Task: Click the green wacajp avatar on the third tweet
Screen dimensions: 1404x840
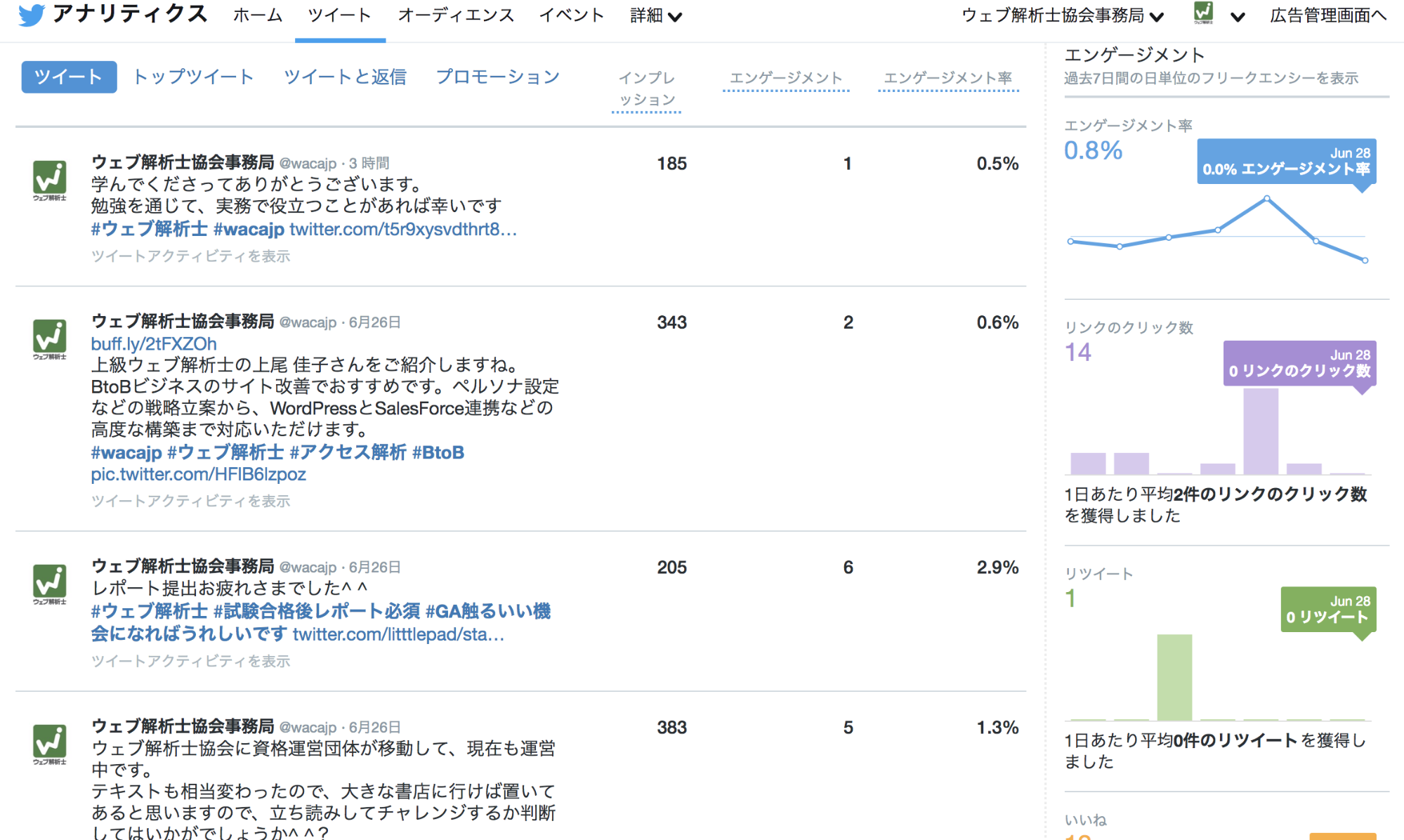Action: [51, 583]
